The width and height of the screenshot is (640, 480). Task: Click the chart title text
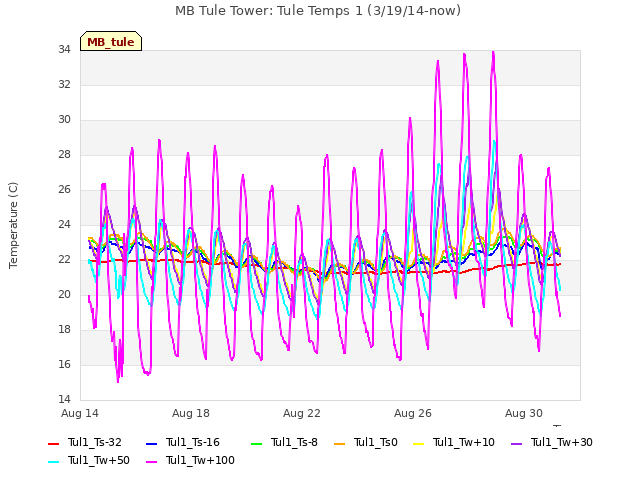coord(318,11)
